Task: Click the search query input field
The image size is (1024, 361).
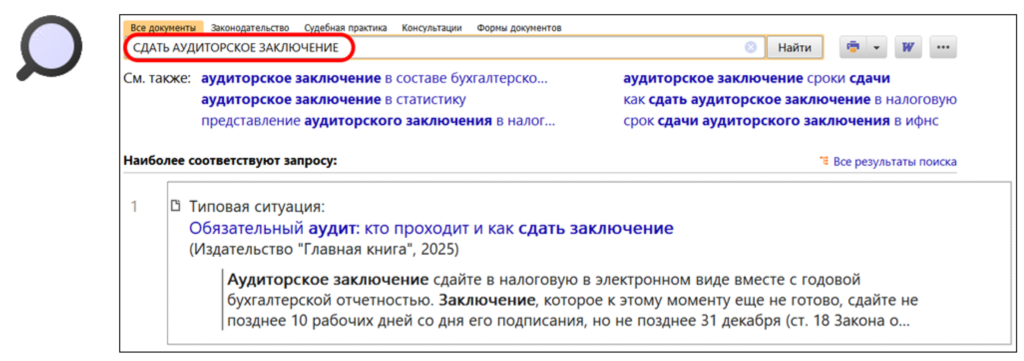Action: [444, 48]
